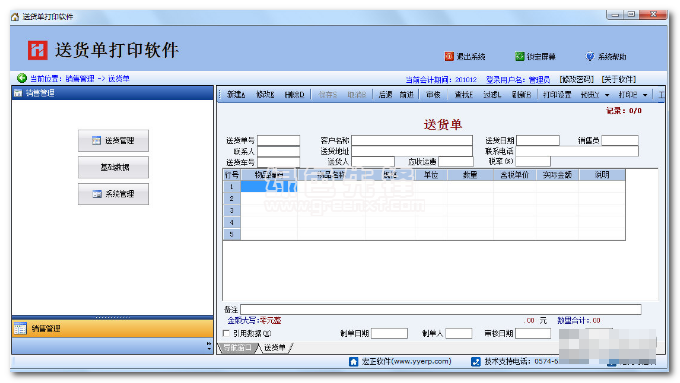Image resolution: width=680 pixels, height=383 pixels.
Task: Click 新建 in the toolbar
Action: (x=236, y=95)
